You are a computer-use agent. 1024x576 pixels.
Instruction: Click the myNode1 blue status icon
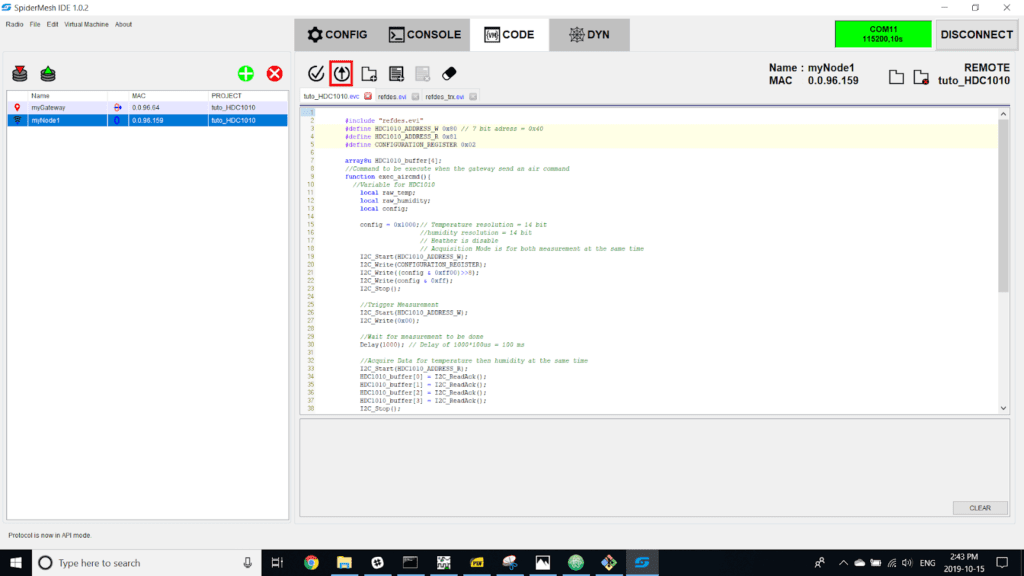pos(118,120)
